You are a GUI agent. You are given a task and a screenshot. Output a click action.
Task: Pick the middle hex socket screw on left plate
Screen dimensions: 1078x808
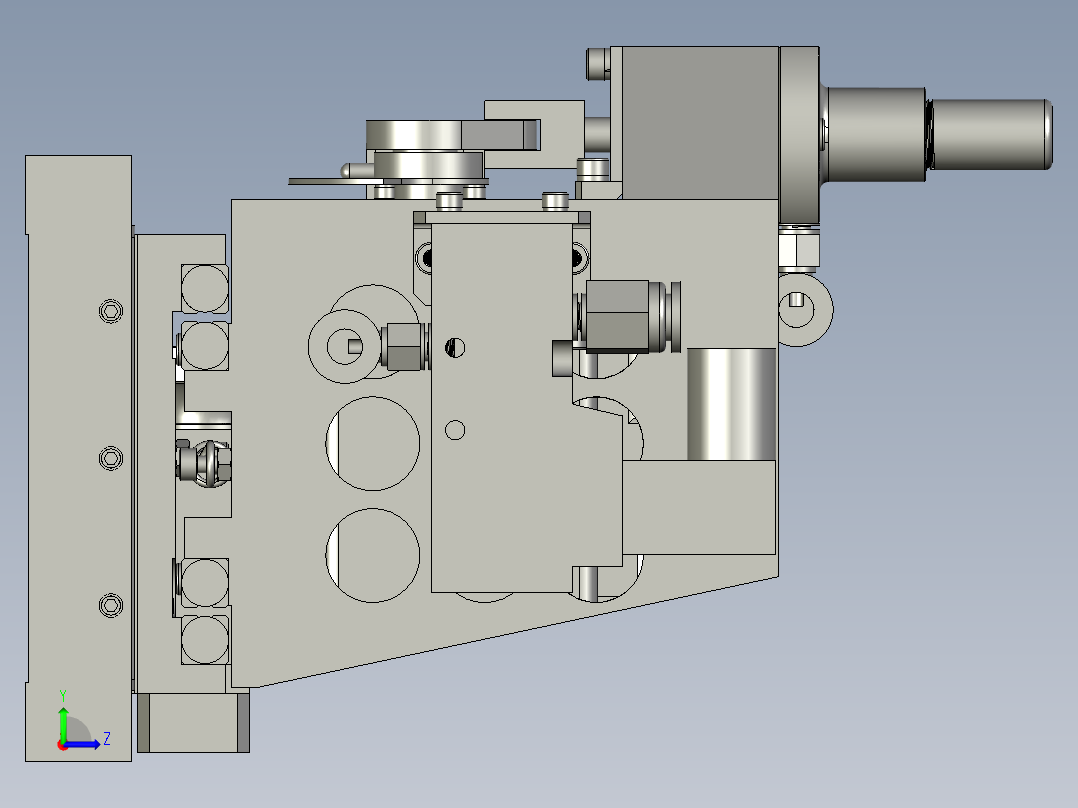[x=111, y=458]
